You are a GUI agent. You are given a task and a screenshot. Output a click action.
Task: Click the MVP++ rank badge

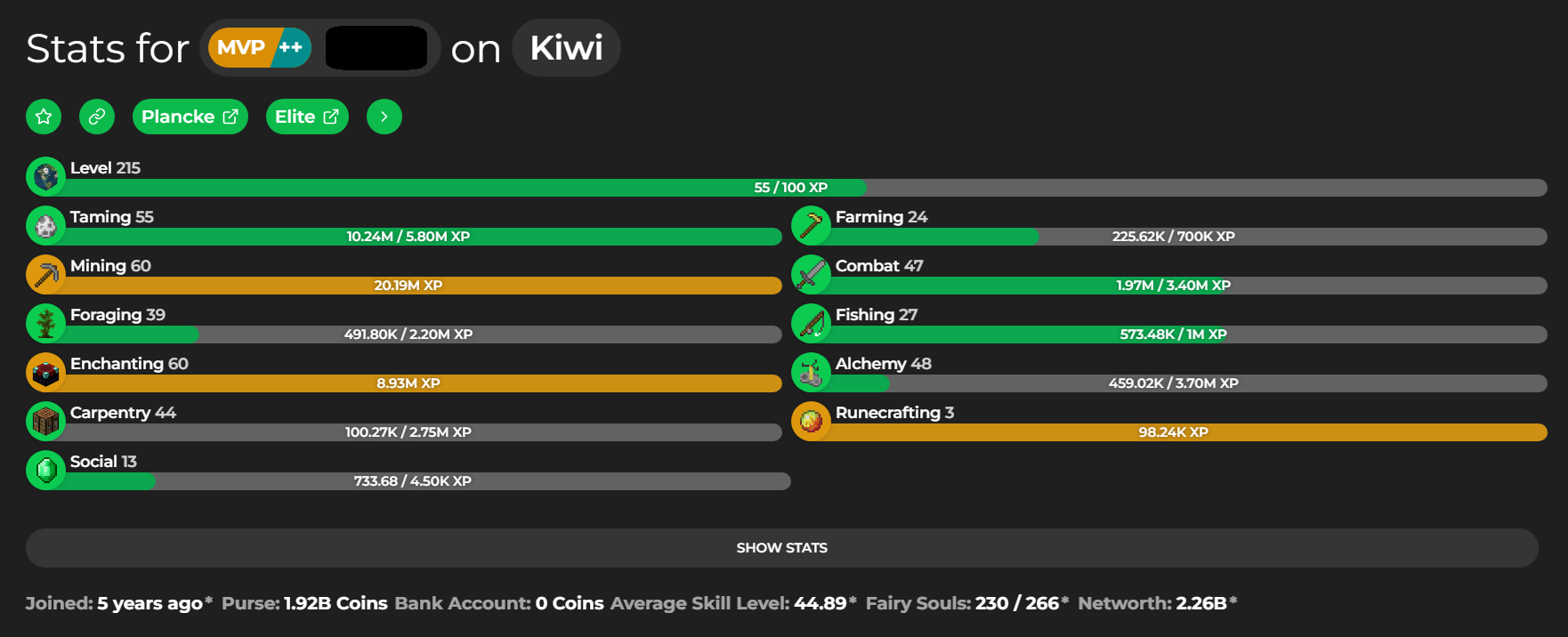pos(260,48)
